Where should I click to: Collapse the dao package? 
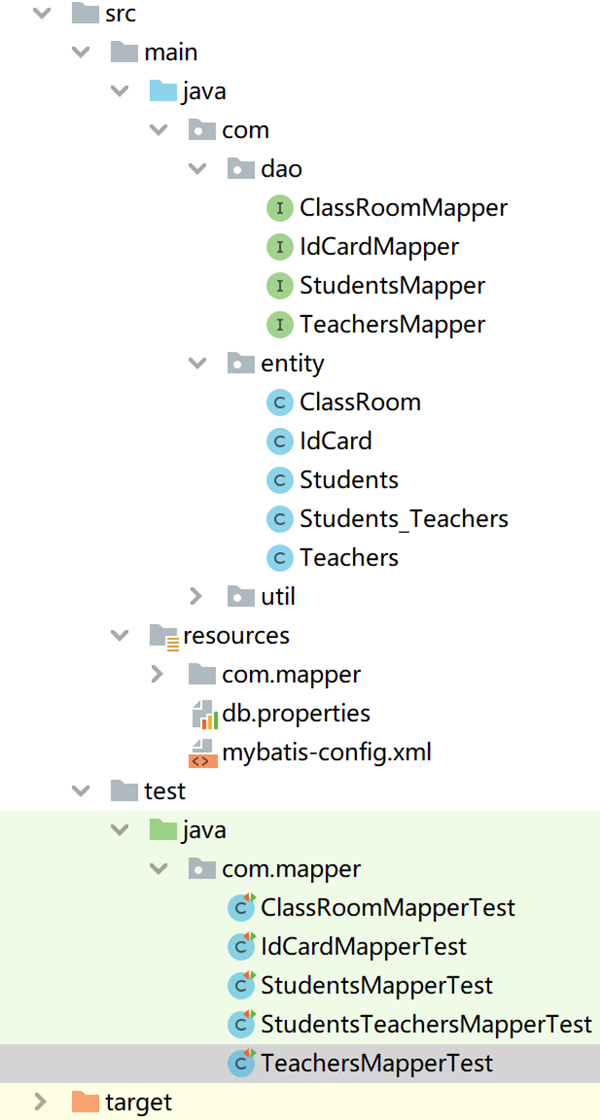coord(197,169)
